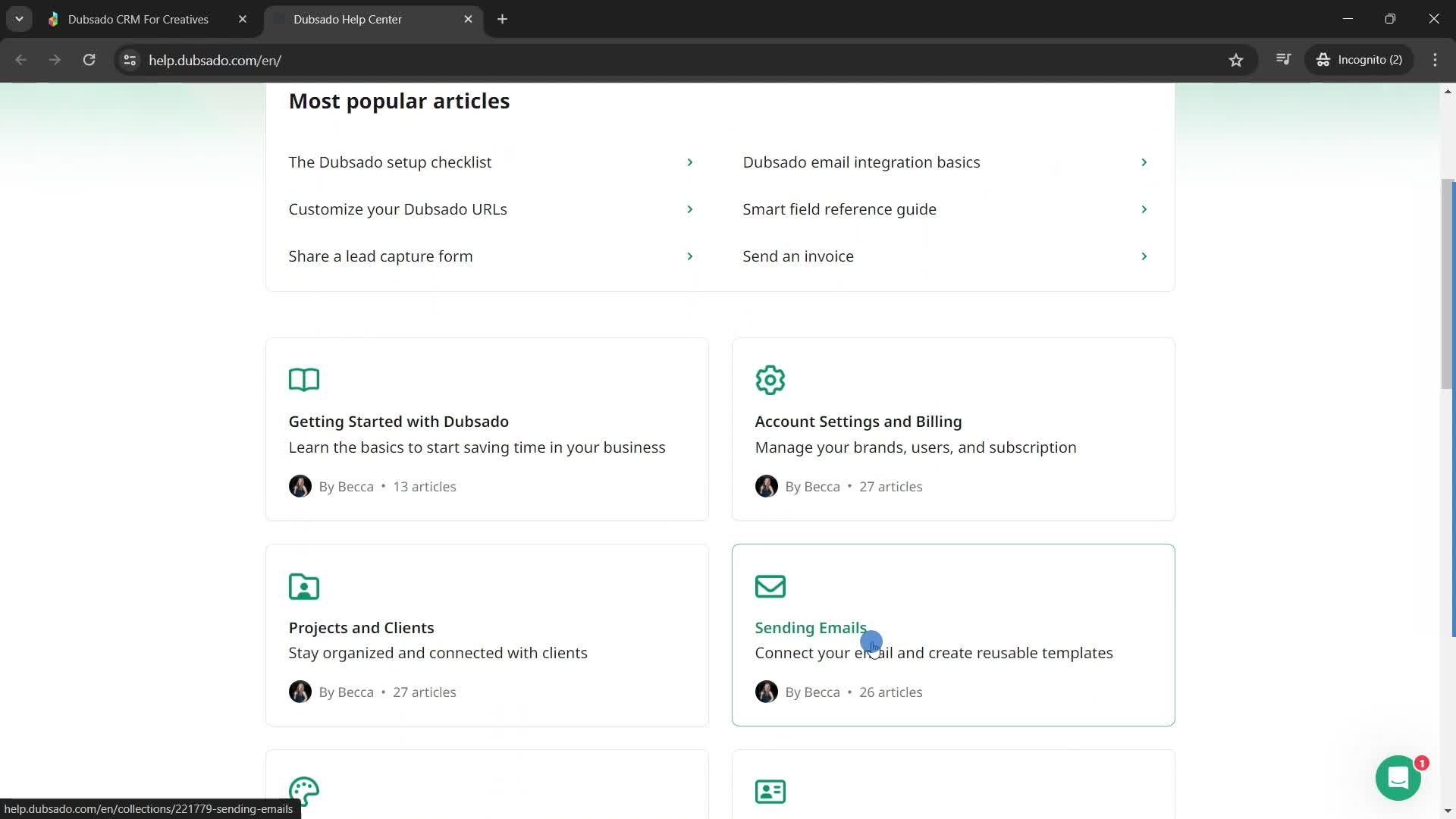This screenshot has height=819, width=1456.
Task: Click 'Most popular articles' heading
Action: (x=399, y=101)
